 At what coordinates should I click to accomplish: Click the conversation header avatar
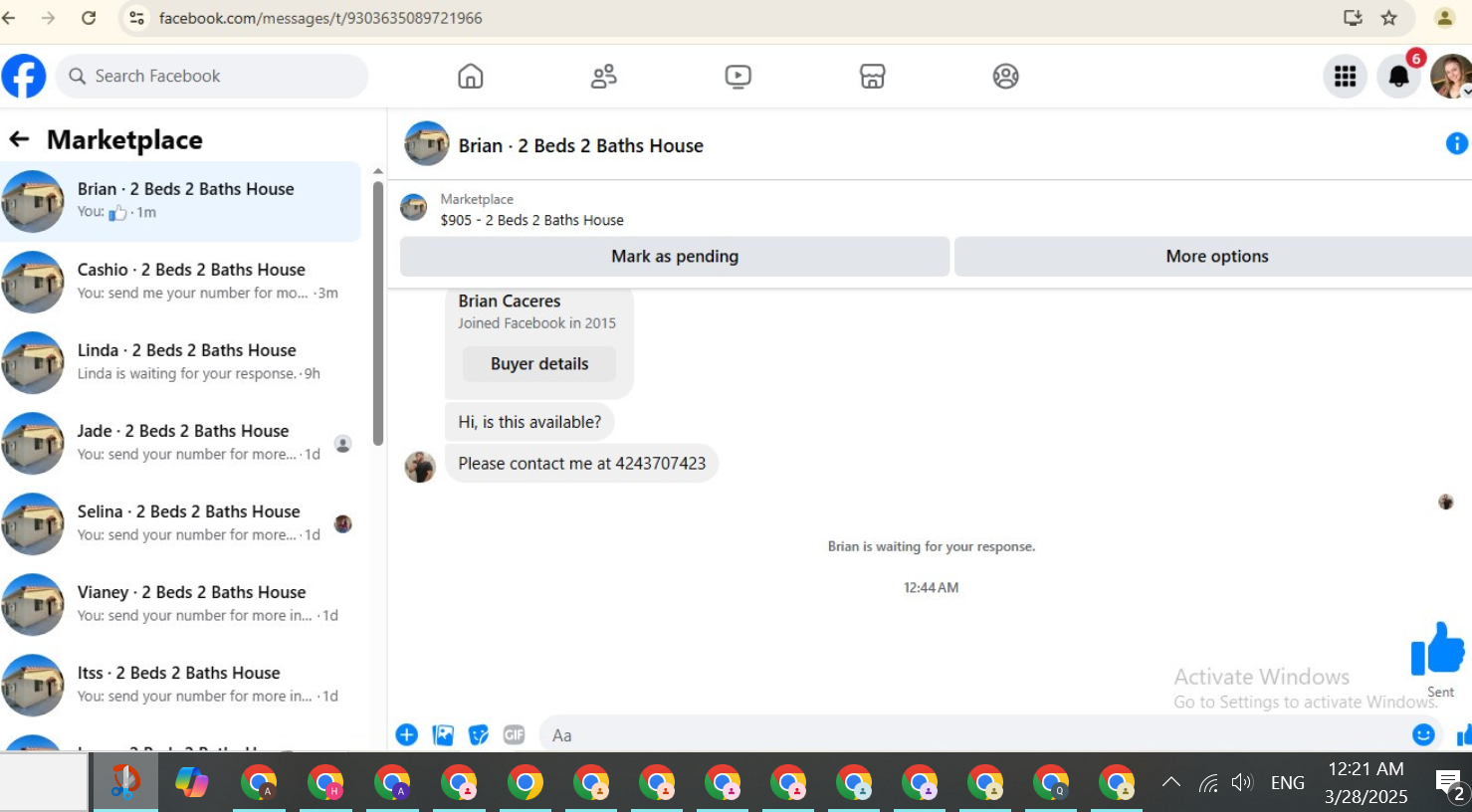point(426,144)
